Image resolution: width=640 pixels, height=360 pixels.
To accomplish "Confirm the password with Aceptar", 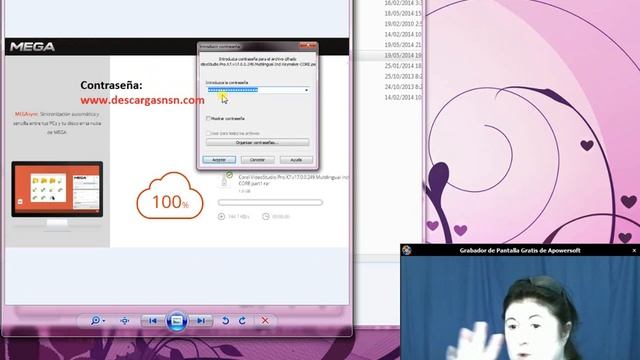I will coord(219,160).
